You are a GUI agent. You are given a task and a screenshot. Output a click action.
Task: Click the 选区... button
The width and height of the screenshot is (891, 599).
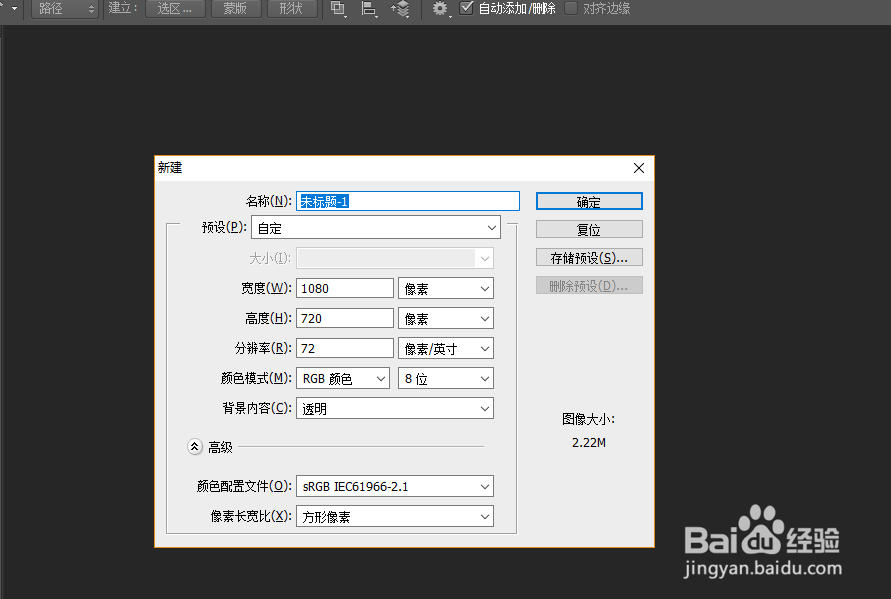point(175,9)
